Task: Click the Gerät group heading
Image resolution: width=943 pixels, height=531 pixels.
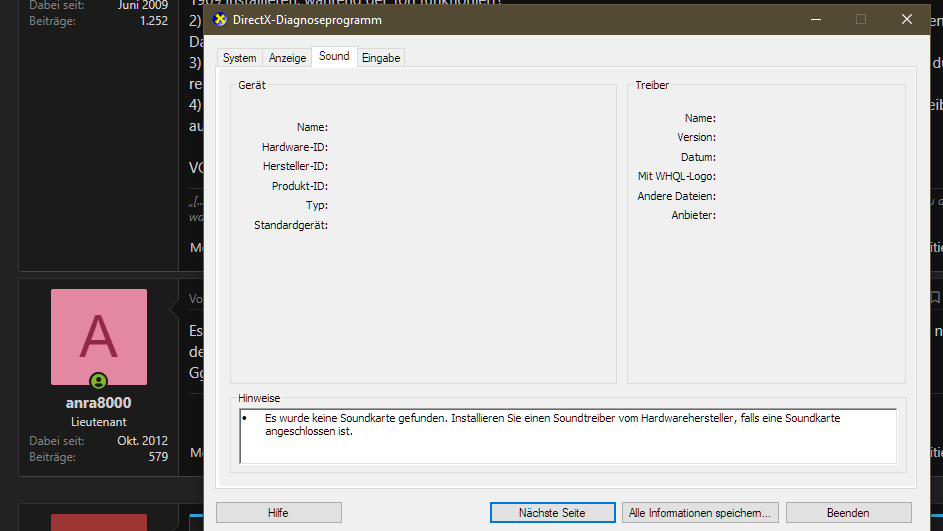Action: point(251,85)
